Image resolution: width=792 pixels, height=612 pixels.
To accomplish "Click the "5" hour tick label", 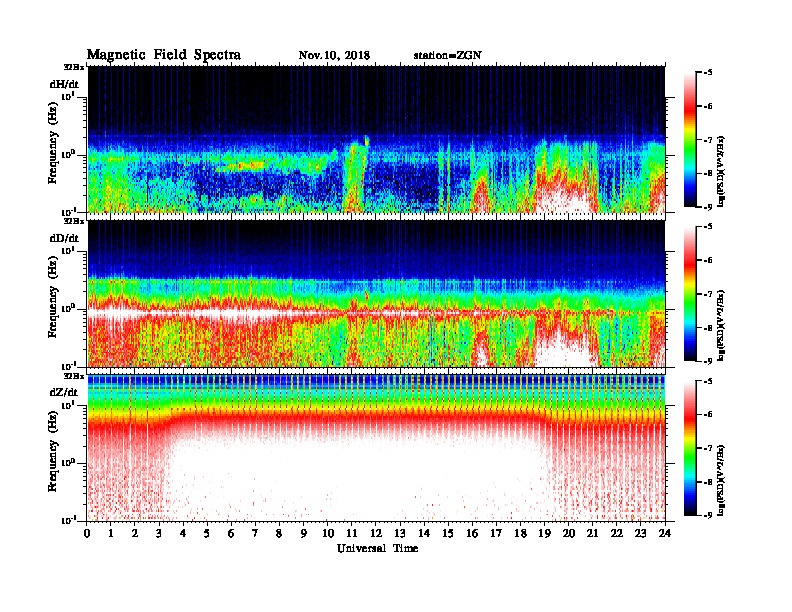I will click(x=208, y=534).
